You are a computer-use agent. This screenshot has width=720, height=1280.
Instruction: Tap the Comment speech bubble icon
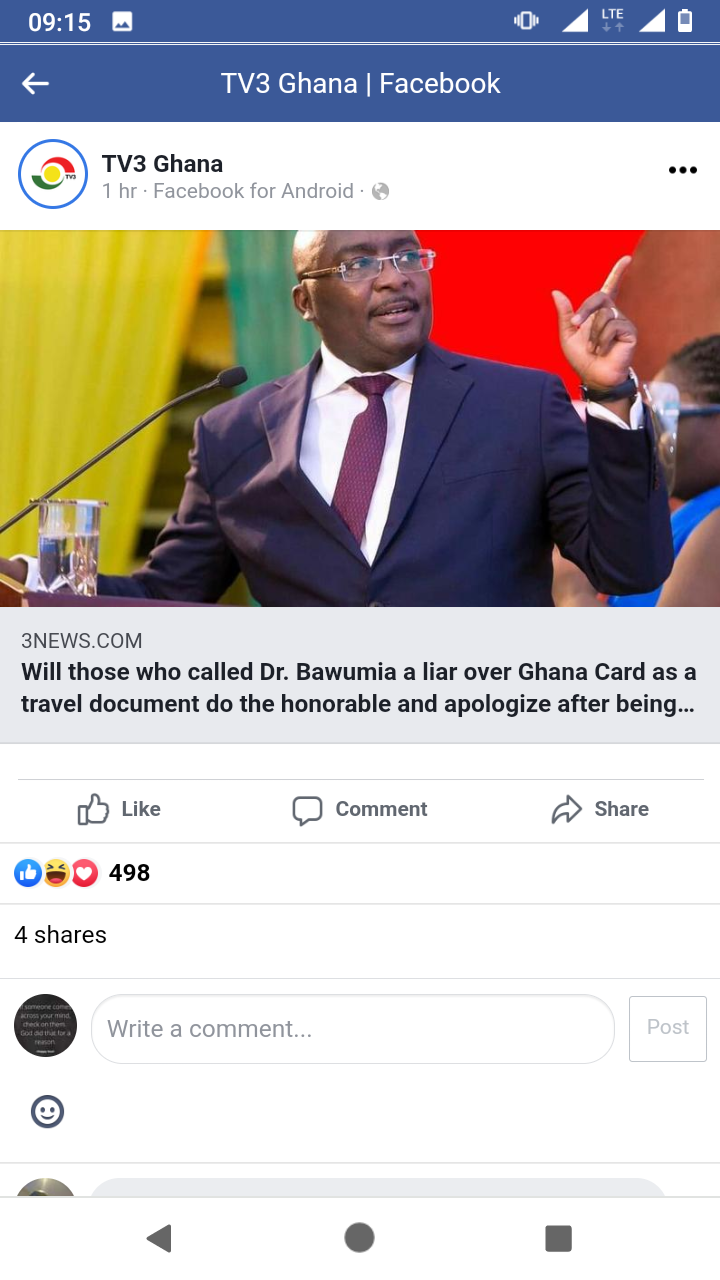(x=307, y=810)
